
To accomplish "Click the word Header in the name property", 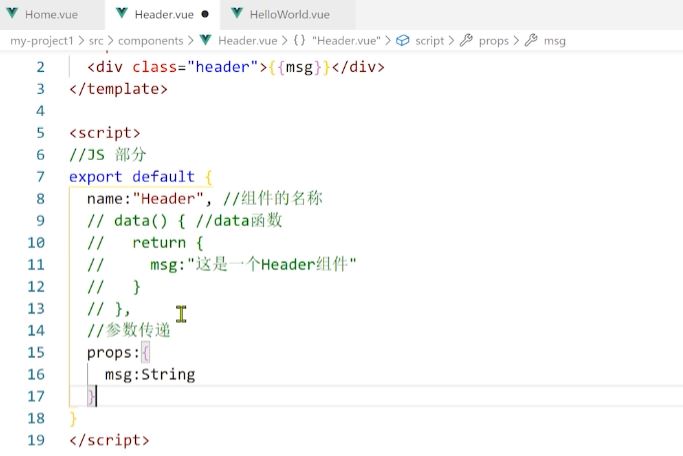I will [165, 199].
